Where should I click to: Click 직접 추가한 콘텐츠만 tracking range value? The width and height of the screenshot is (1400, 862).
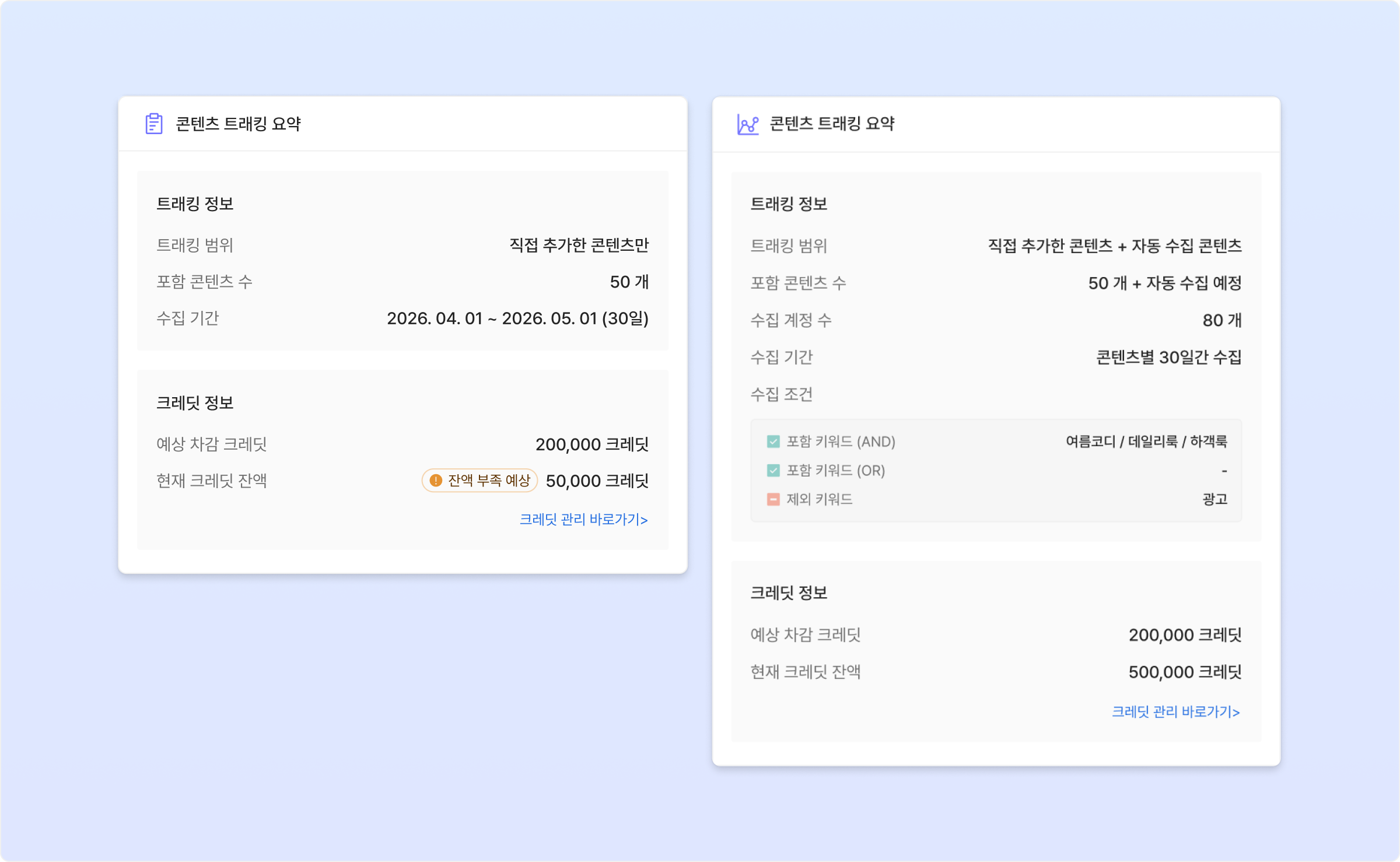coord(579,245)
